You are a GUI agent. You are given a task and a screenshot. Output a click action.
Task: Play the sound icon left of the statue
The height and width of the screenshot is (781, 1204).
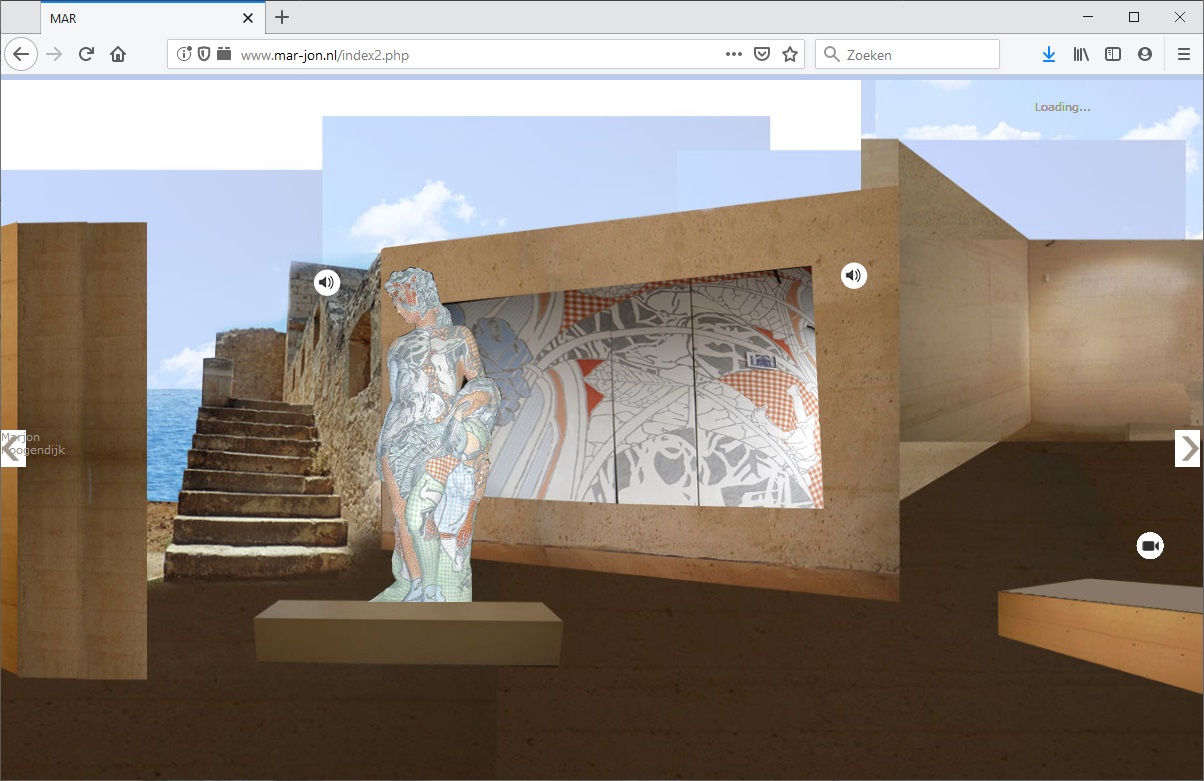click(x=327, y=283)
